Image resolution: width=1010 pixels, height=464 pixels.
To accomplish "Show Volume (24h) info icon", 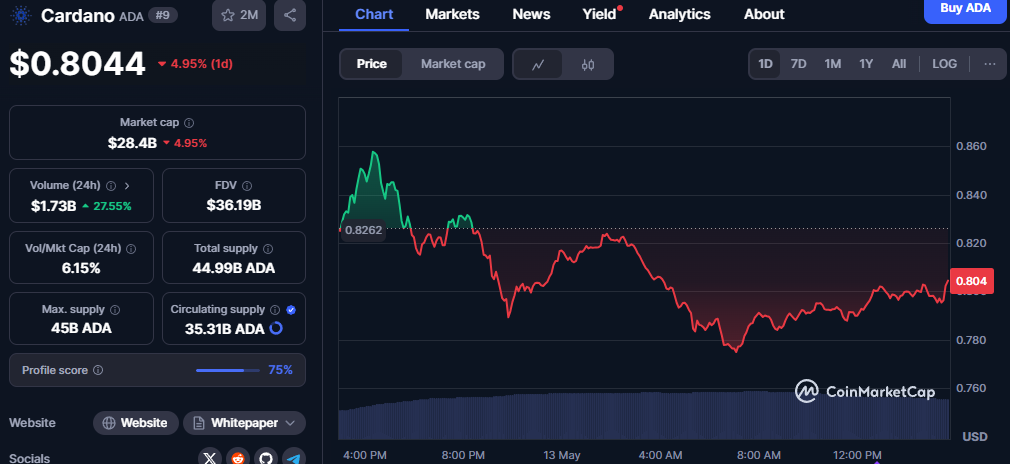I will tap(111, 186).
